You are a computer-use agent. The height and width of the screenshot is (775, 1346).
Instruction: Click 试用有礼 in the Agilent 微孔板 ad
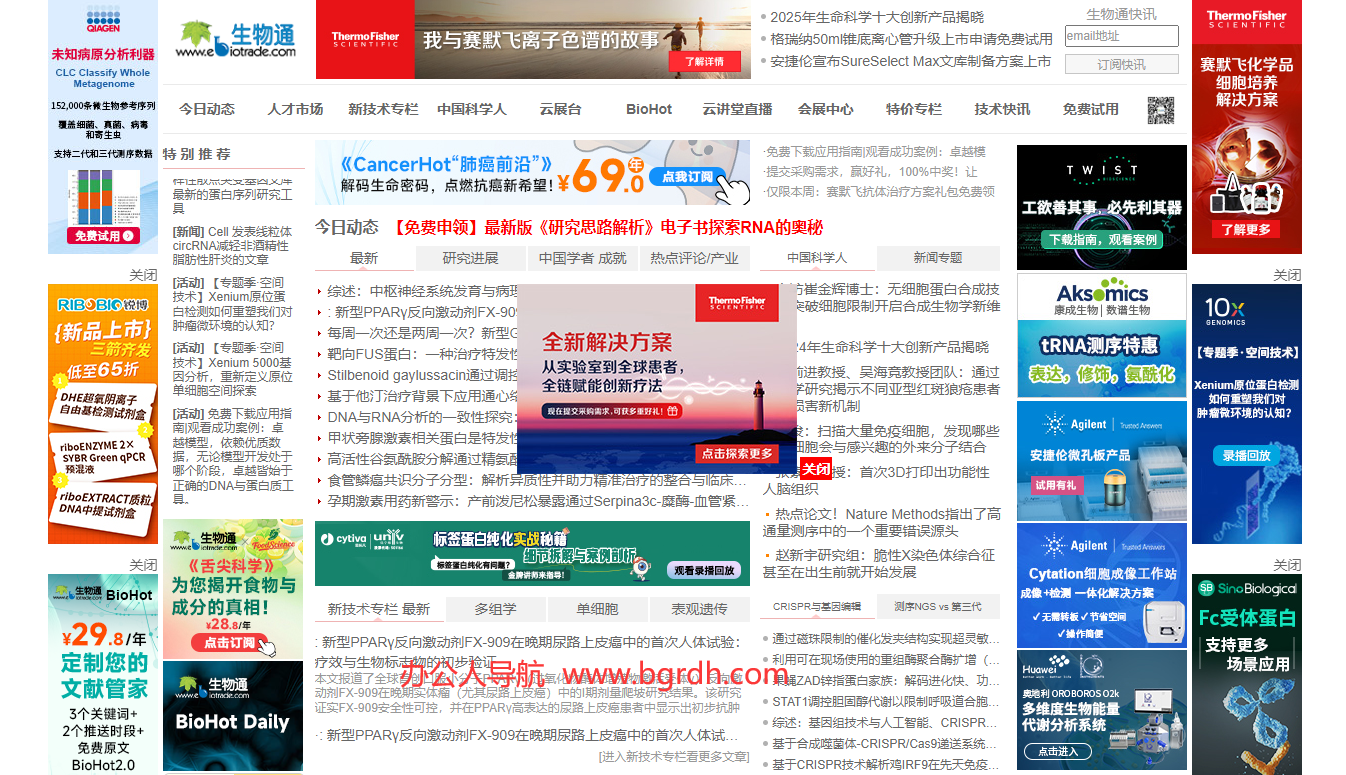(x=1057, y=485)
